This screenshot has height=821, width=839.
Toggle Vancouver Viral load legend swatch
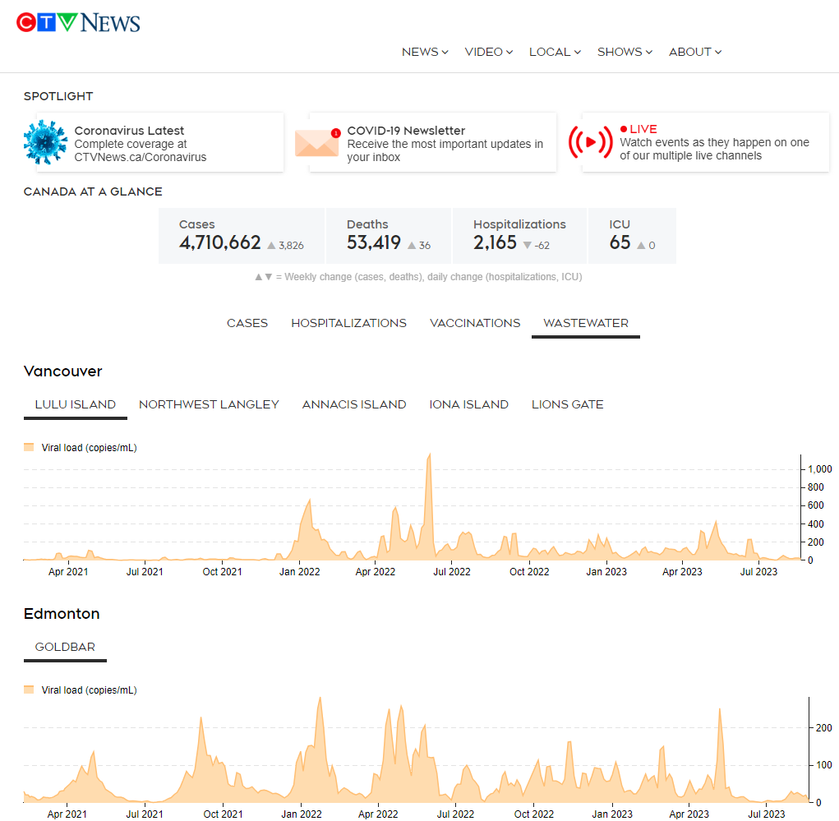click(29, 447)
